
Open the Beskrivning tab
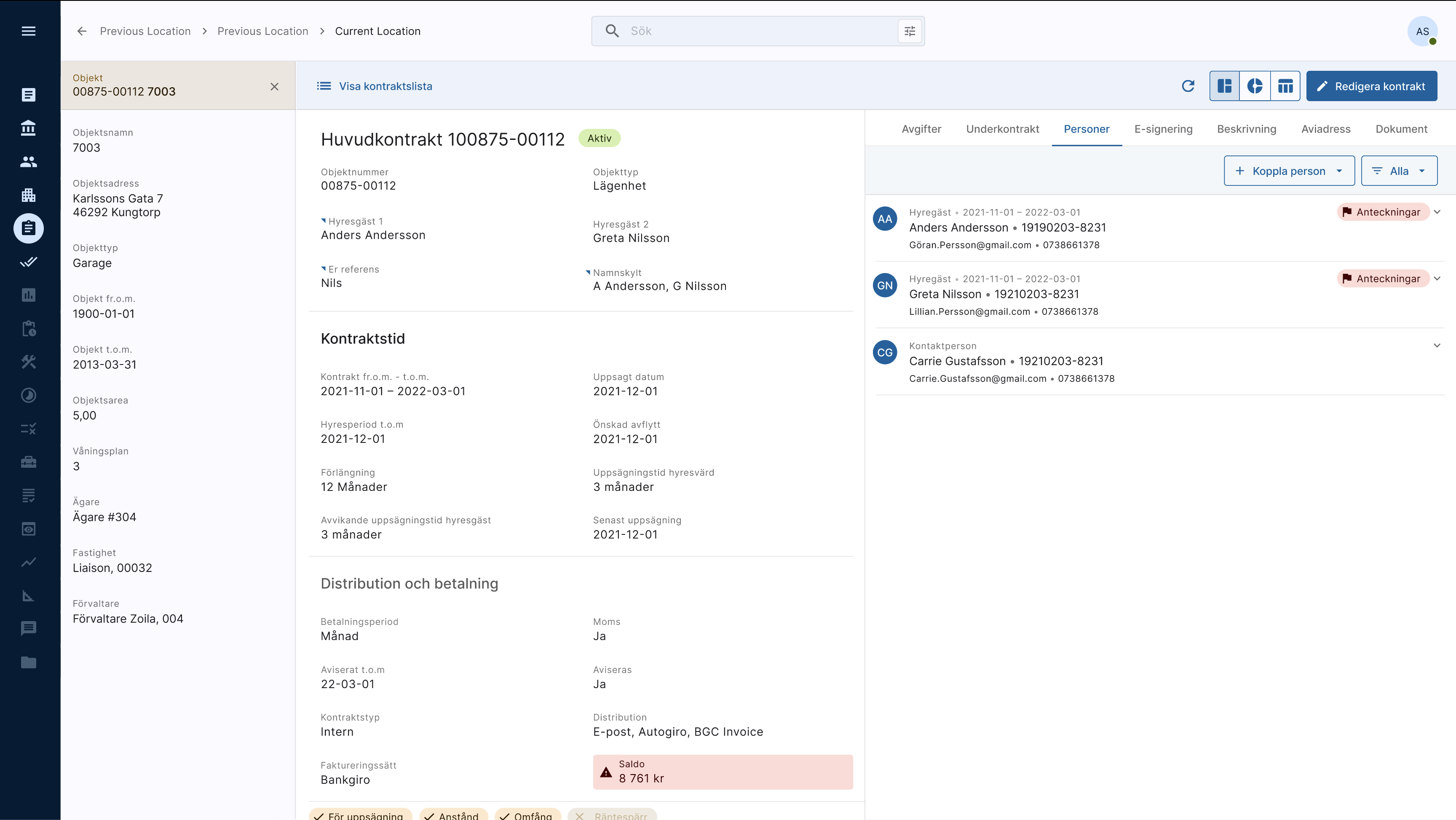point(1246,129)
